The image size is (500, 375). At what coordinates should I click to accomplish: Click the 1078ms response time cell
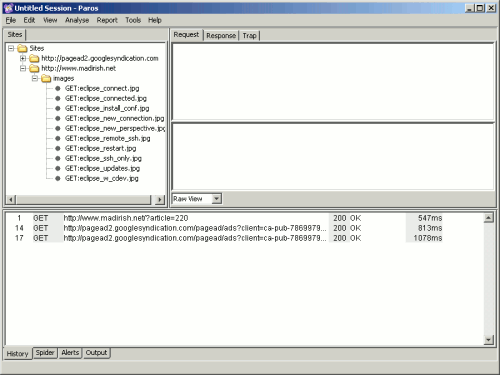click(424, 238)
